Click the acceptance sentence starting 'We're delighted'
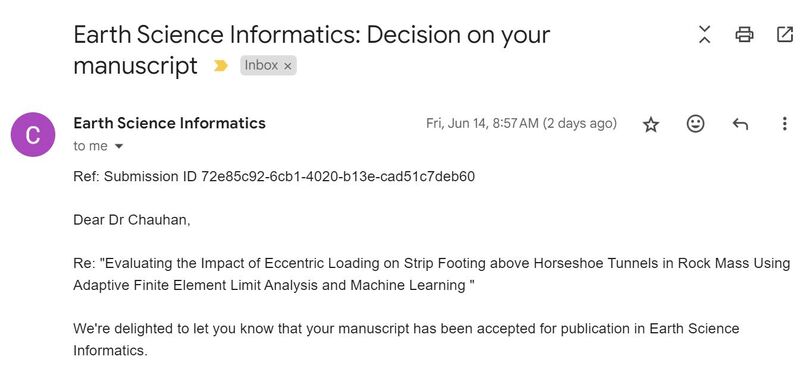The width and height of the screenshot is (800, 369). click(x=406, y=339)
